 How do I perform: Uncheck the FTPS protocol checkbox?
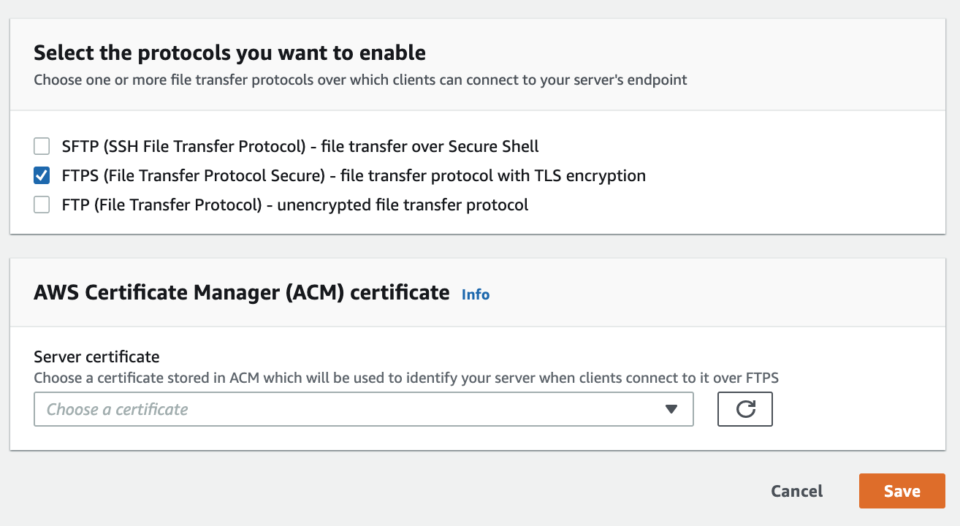click(41, 176)
